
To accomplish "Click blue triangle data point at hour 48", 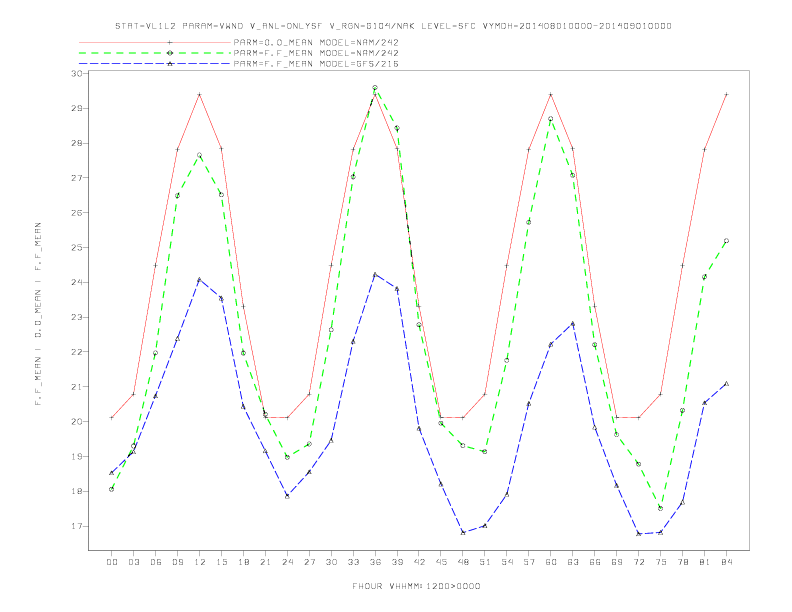I will pyautogui.click(x=463, y=532).
